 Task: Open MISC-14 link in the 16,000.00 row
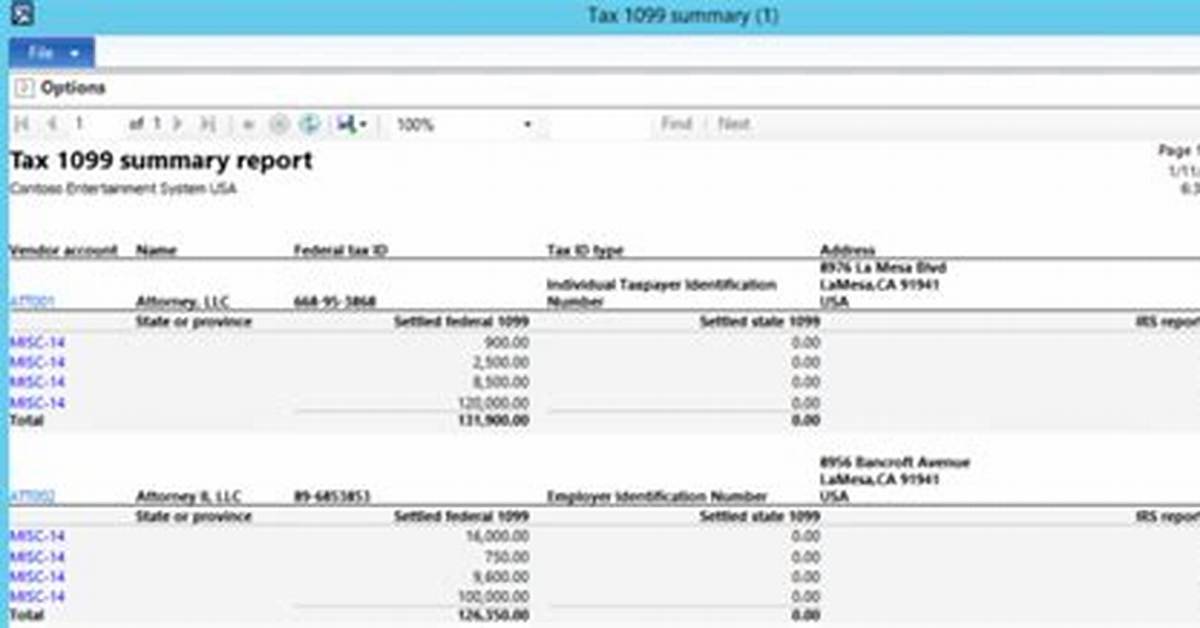(37, 536)
